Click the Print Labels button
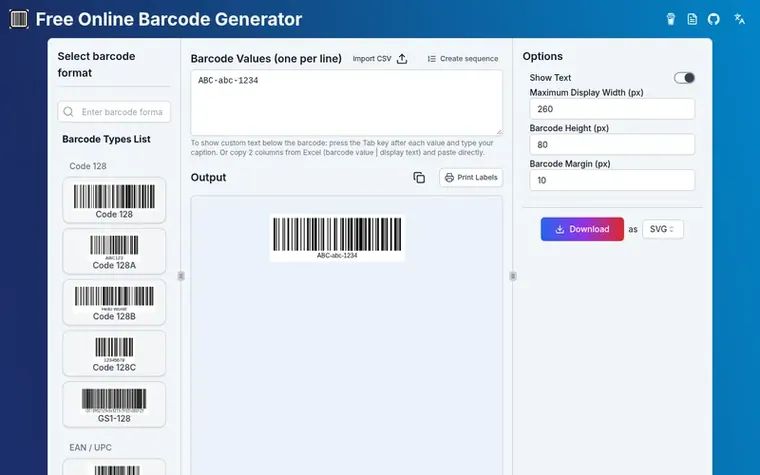Image resolution: width=760 pixels, height=475 pixels. (471, 177)
